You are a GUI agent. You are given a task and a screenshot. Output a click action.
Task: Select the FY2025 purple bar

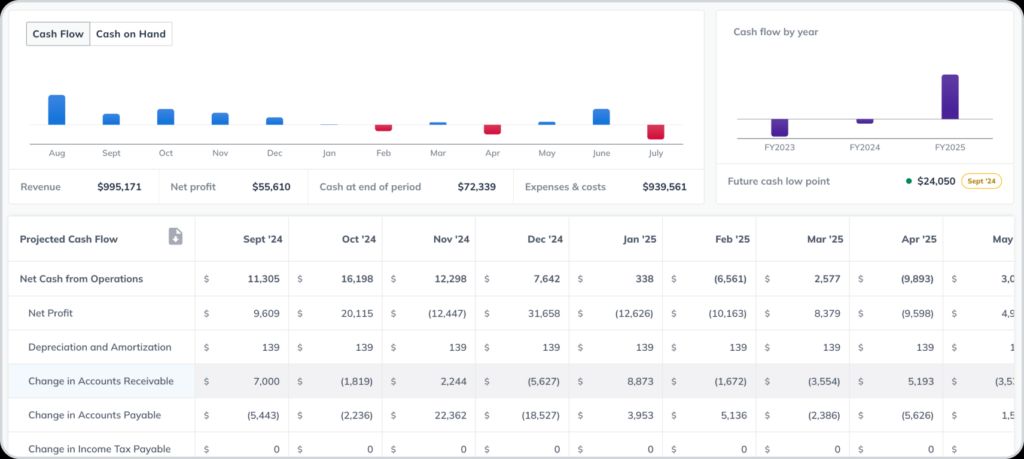coord(949,97)
